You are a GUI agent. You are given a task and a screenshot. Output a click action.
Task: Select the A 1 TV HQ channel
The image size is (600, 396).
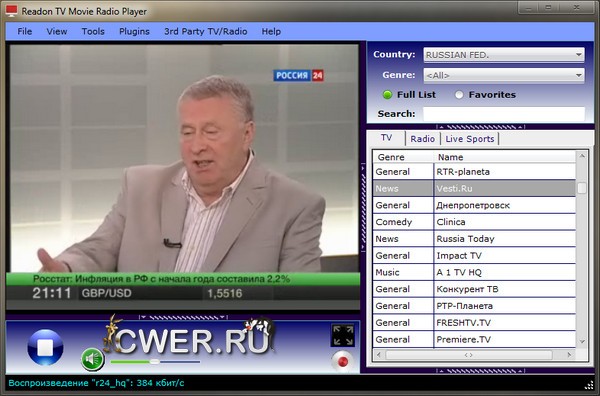click(474, 272)
